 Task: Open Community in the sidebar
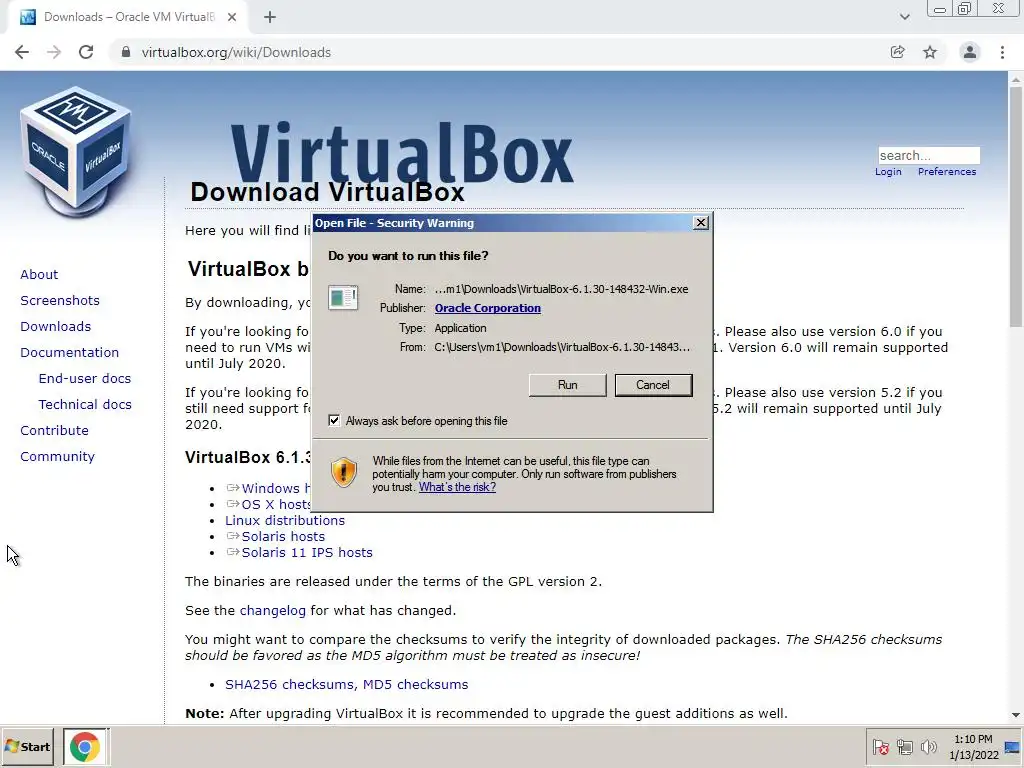click(x=57, y=456)
